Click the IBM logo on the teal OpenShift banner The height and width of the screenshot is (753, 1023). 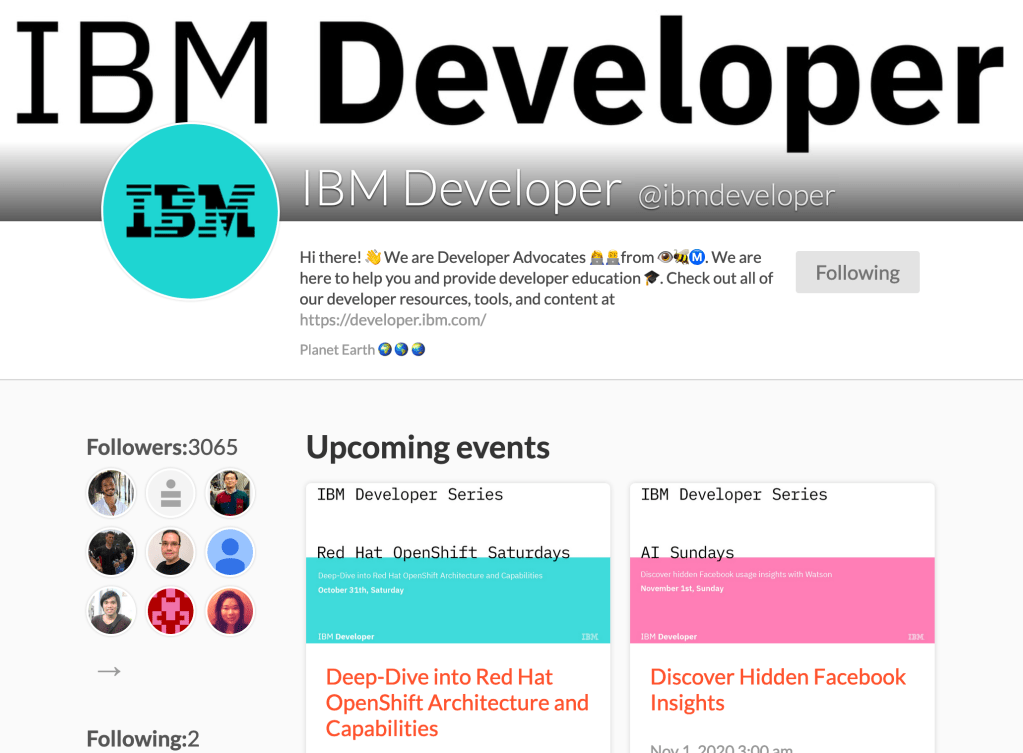[x=589, y=636]
